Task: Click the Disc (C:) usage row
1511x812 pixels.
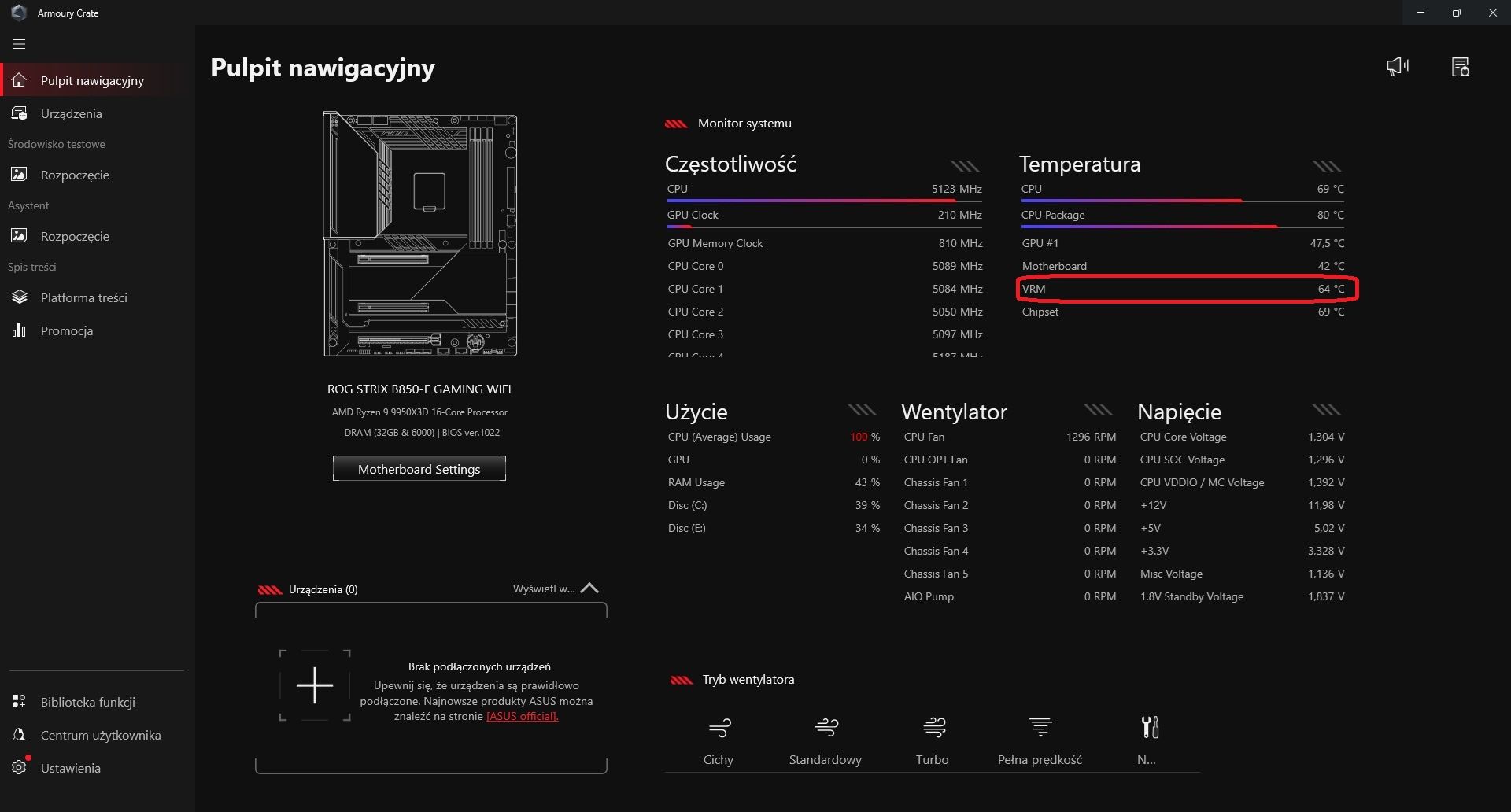Action: pos(774,505)
